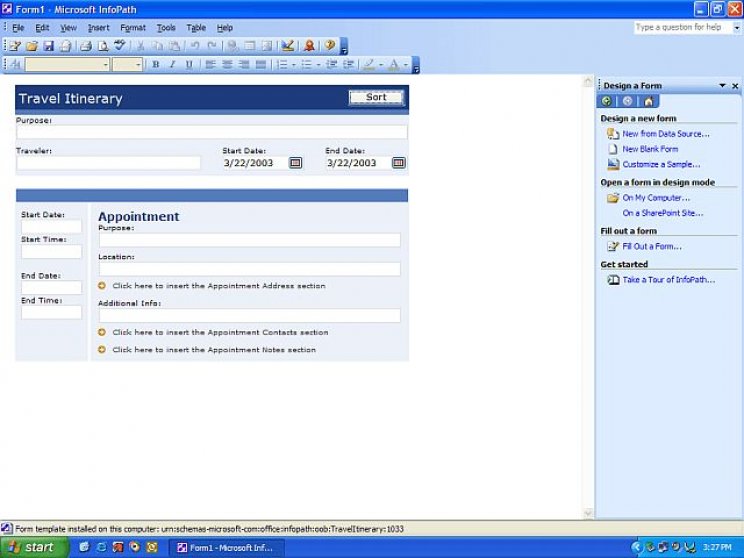Insert the Appointment Address section
This screenshot has width=744, height=558.
point(219,286)
